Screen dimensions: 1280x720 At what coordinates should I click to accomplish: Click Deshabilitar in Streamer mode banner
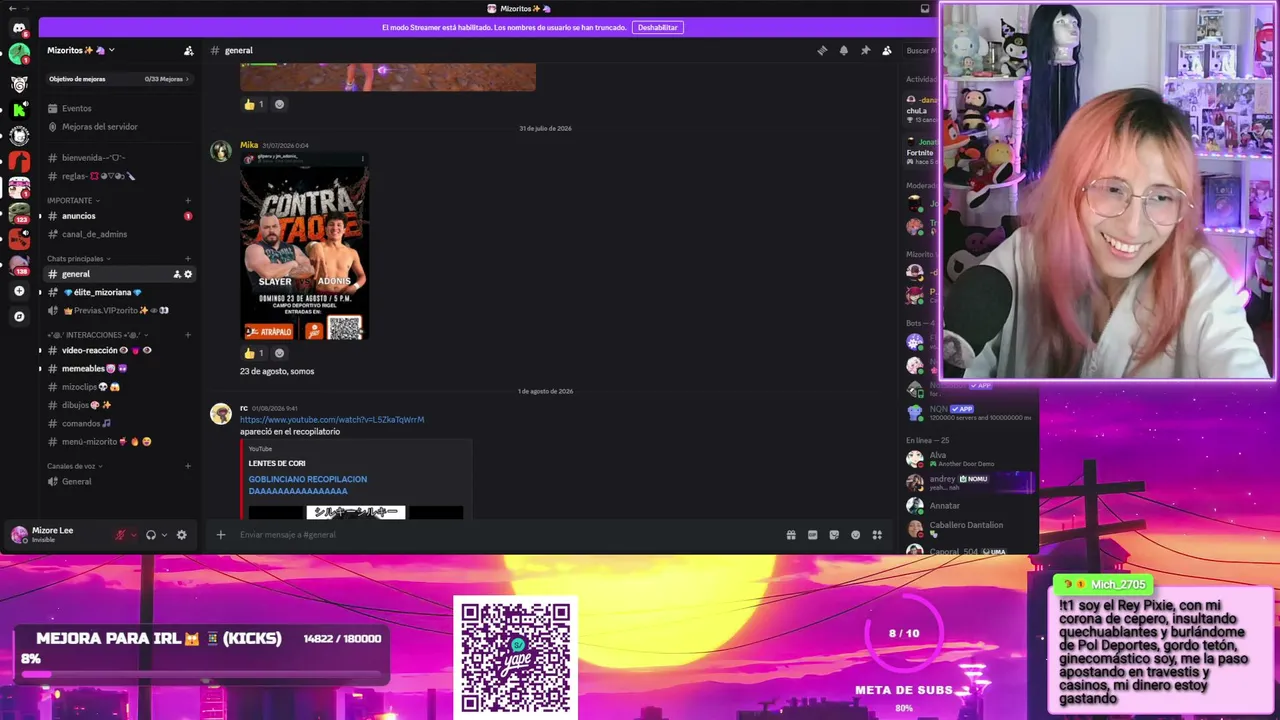coord(658,28)
